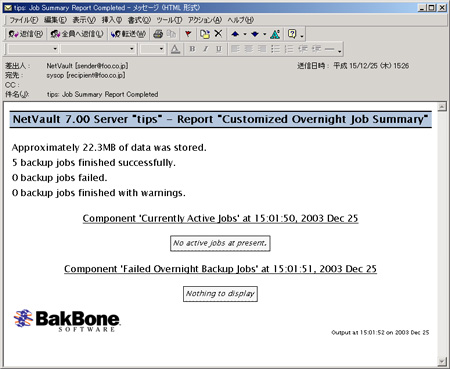Viewport: 450px width, 369px height.
Task: Click 'Approximately 22.3MB of data was stored.'
Action: coord(109,148)
